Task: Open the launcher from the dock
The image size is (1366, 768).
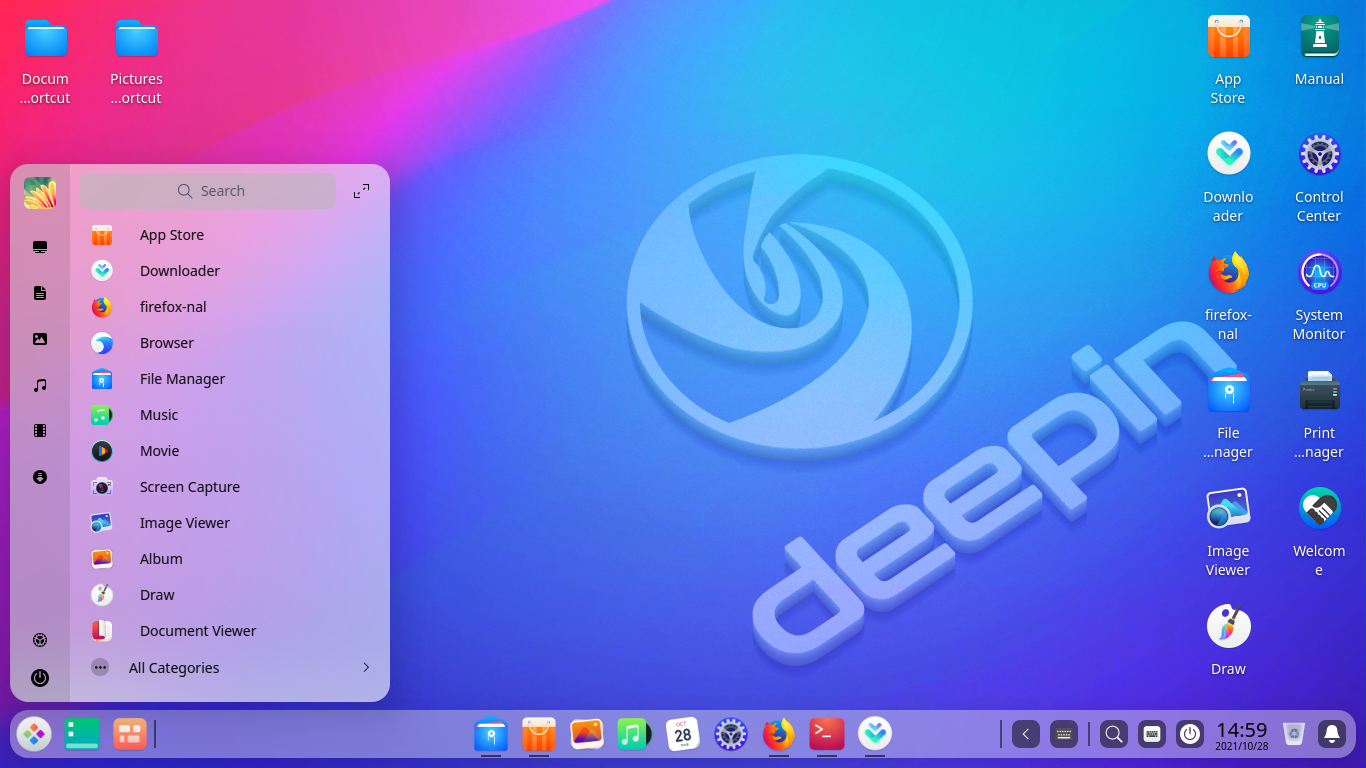Action: point(34,735)
